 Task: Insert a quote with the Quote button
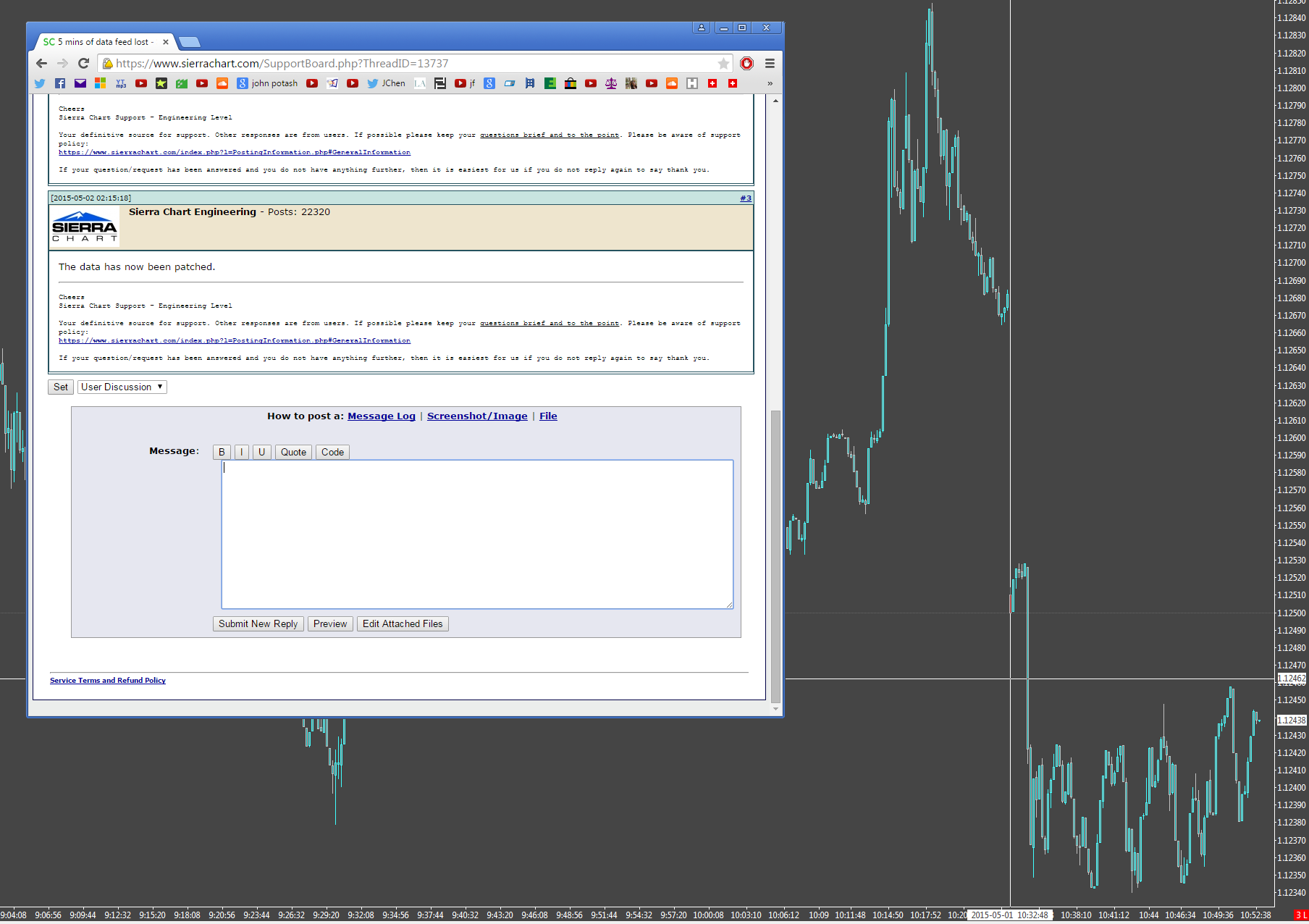(293, 452)
